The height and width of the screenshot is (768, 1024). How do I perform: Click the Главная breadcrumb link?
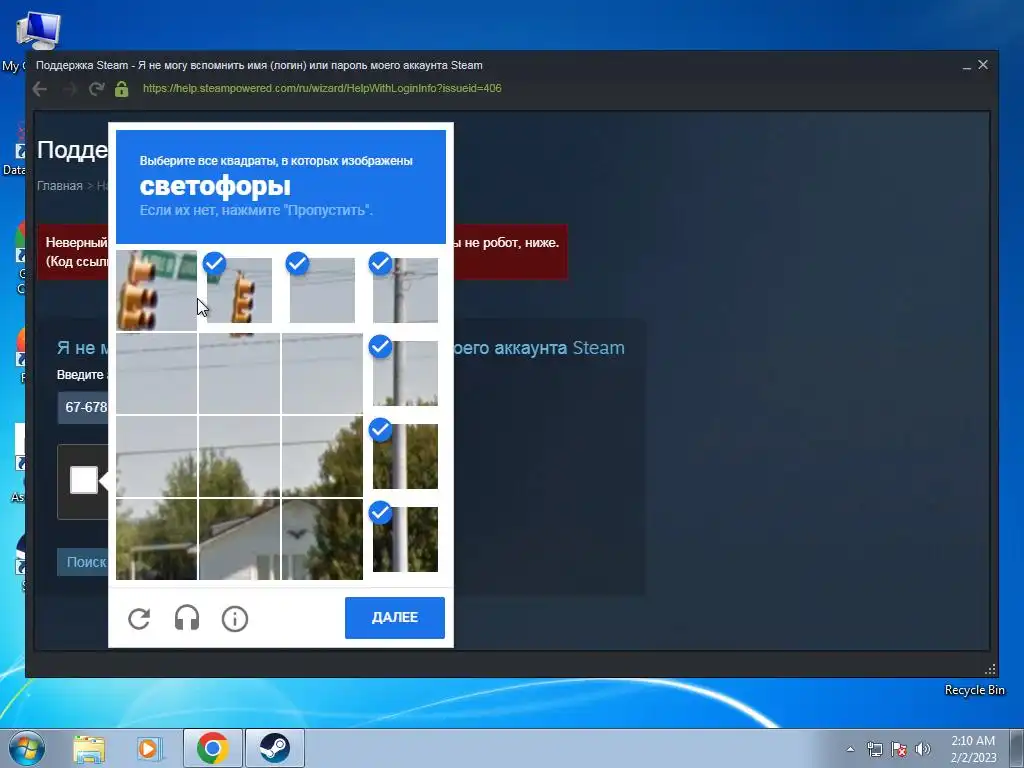click(x=59, y=186)
